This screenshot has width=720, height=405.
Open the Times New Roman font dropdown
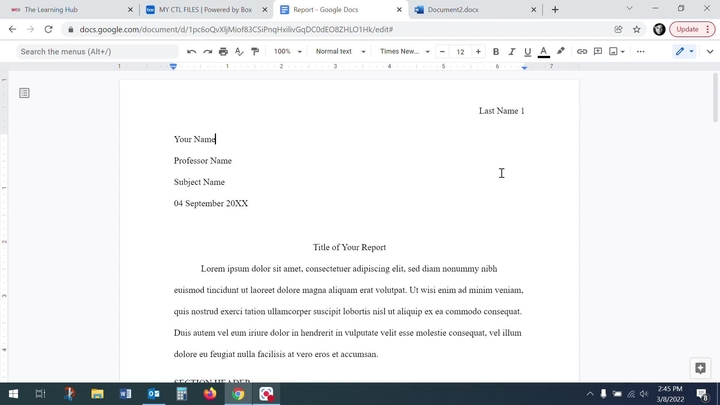pos(404,51)
